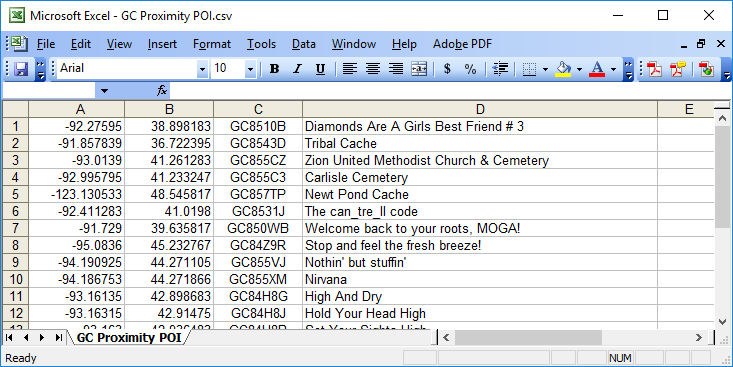Open the Window menu
The image size is (733, 367).
point(354,44)
